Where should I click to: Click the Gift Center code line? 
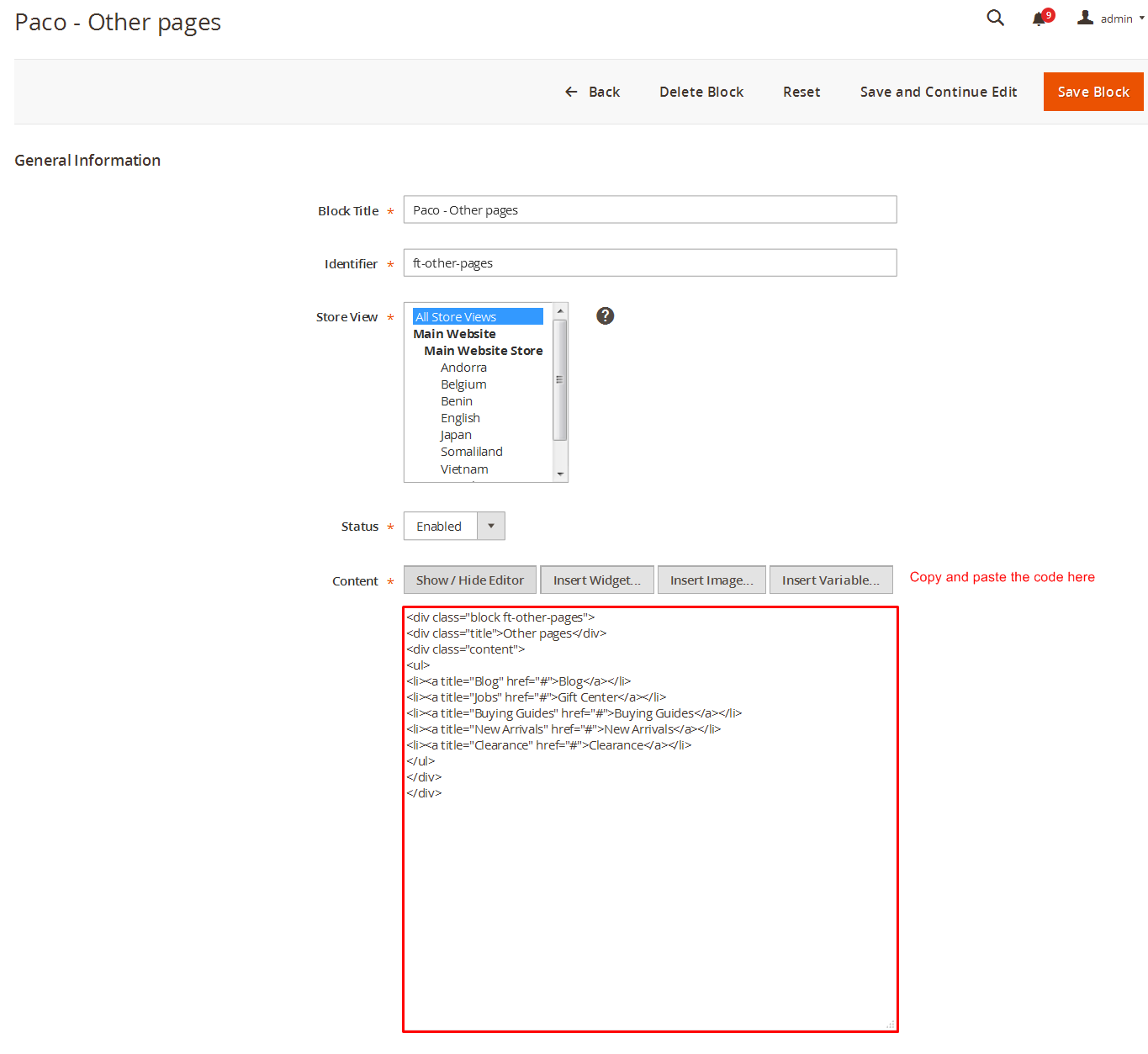pyautogui.click(x=537, y=696)
